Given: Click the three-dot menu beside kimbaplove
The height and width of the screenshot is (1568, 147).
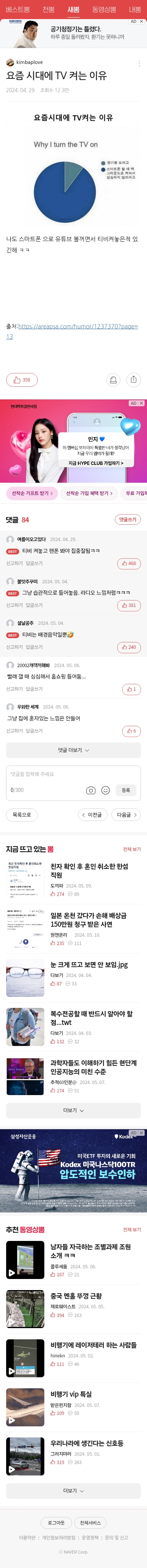Looking at the screenshot, I should [x=139, y=63].
